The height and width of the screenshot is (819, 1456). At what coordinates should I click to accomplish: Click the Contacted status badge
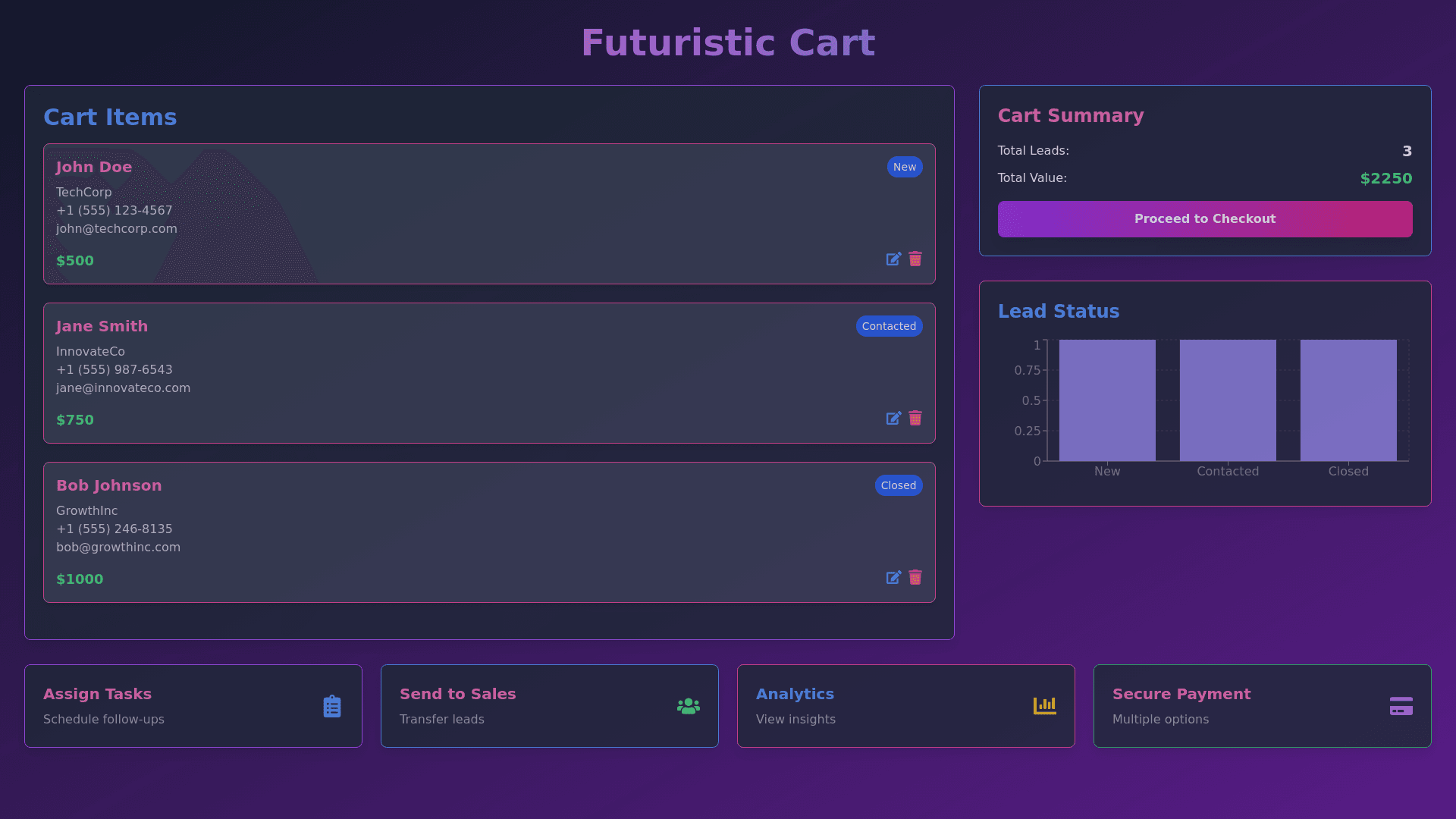click(x=889, y=326)
